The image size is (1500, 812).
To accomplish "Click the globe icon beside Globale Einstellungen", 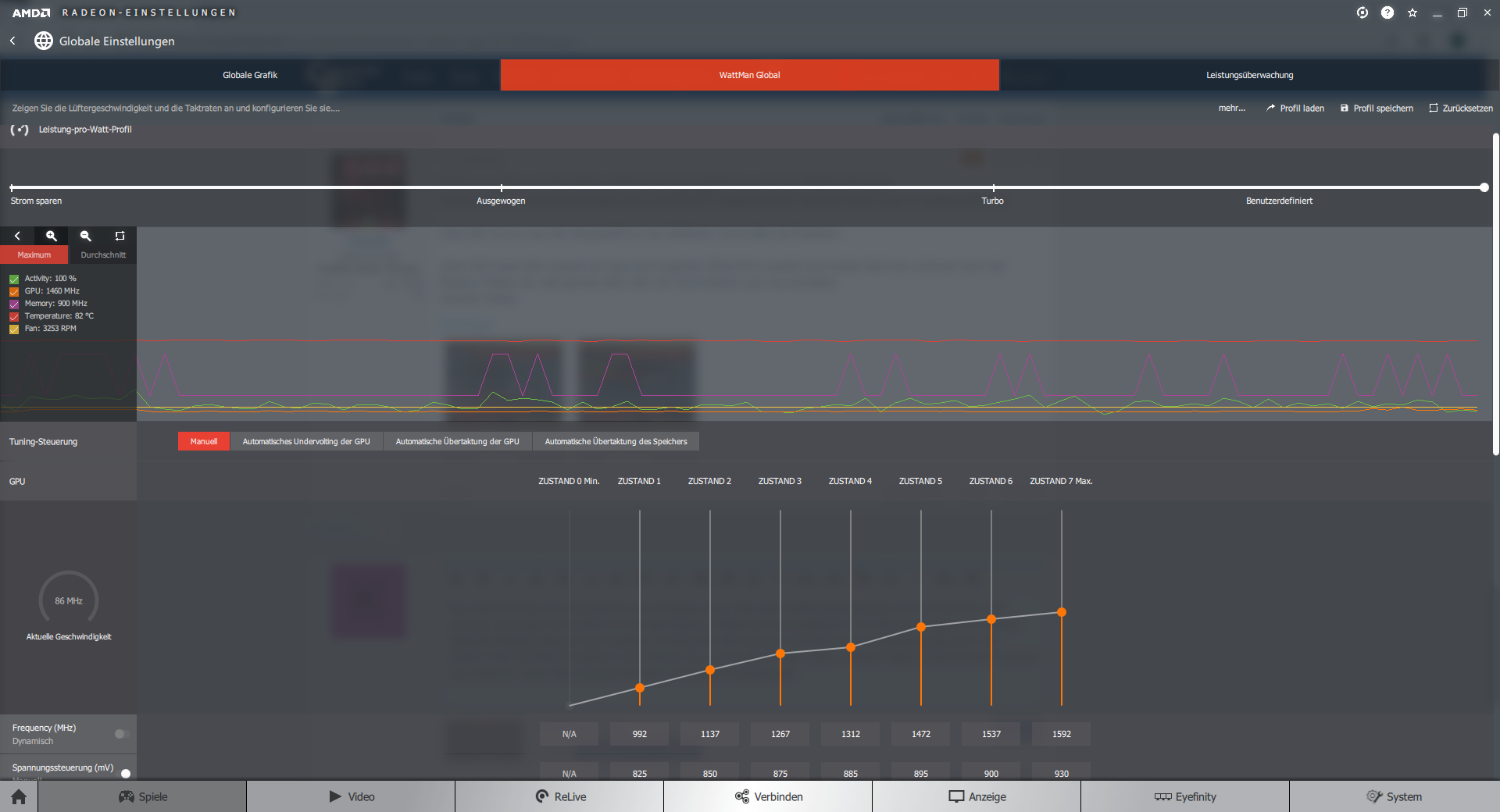I will click(x=44, y=41).
